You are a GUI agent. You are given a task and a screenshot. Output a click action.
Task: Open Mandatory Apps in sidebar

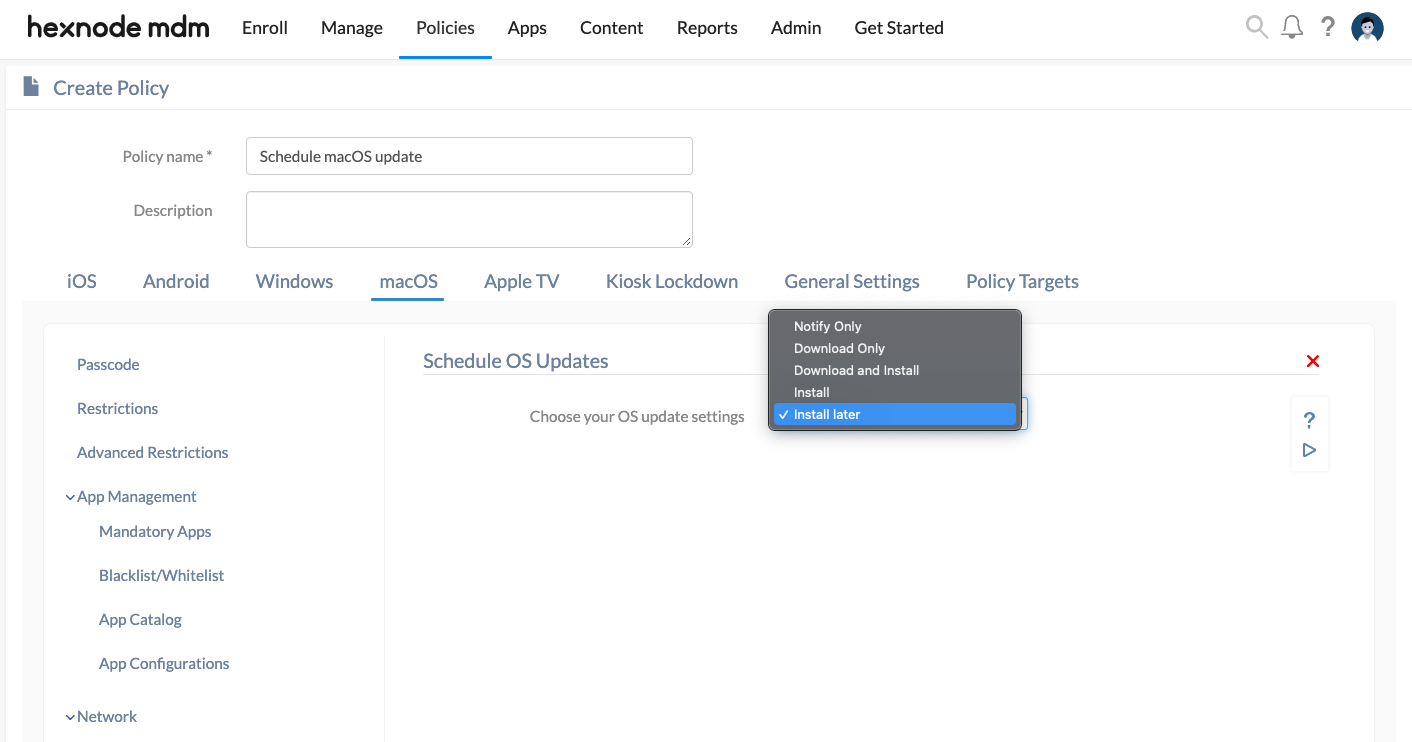point(155,531)
